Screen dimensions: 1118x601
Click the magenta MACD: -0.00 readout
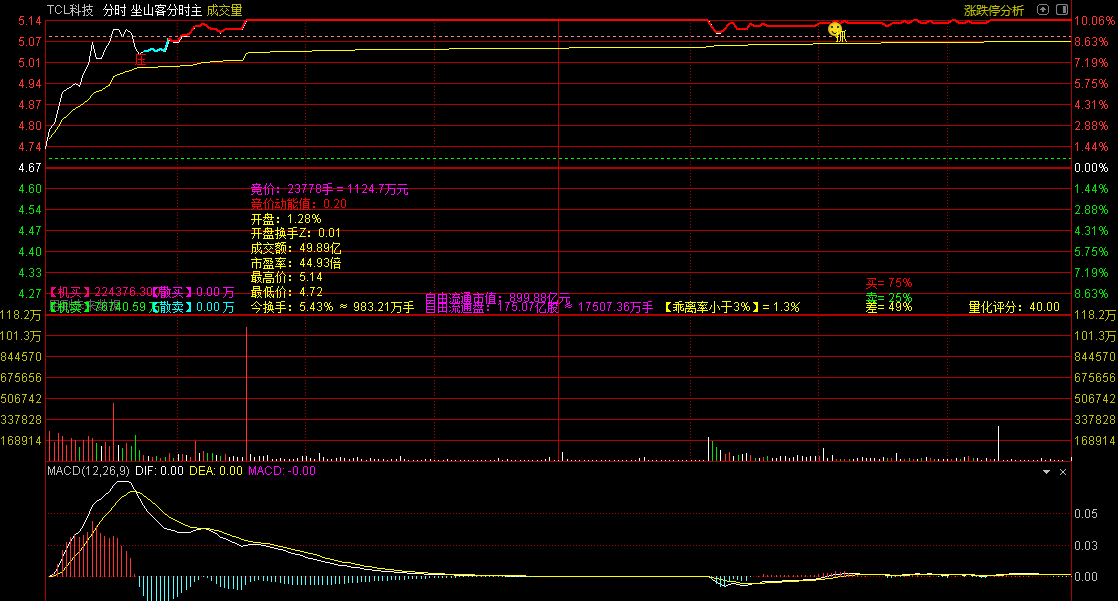pos(282,471)
